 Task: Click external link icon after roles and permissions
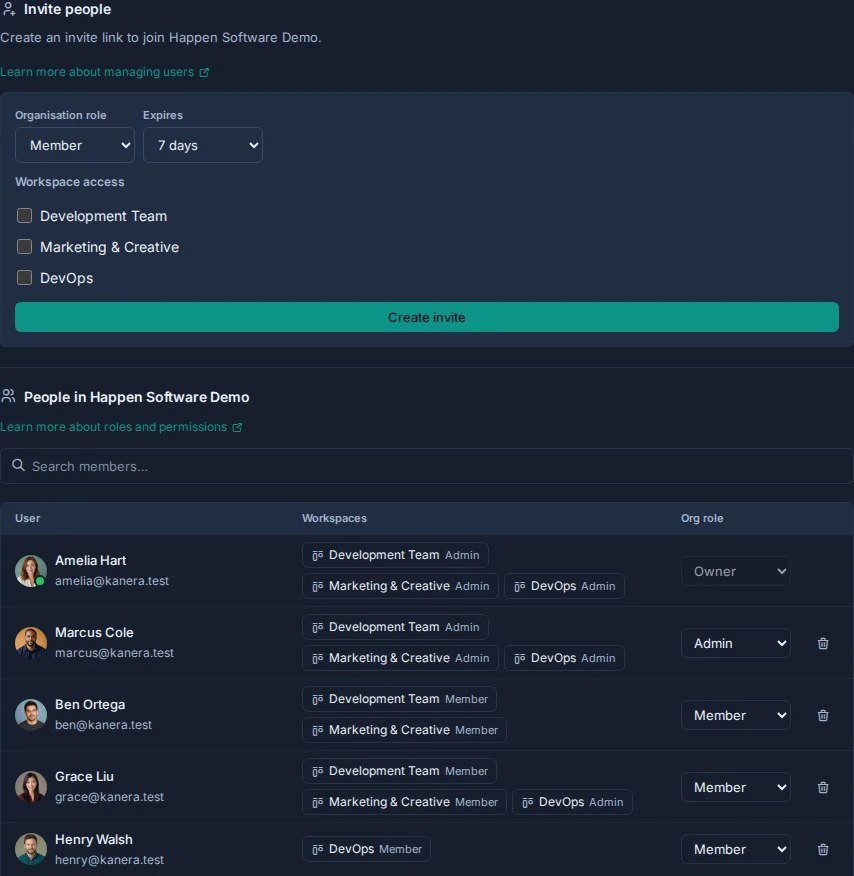click(237, 427)
